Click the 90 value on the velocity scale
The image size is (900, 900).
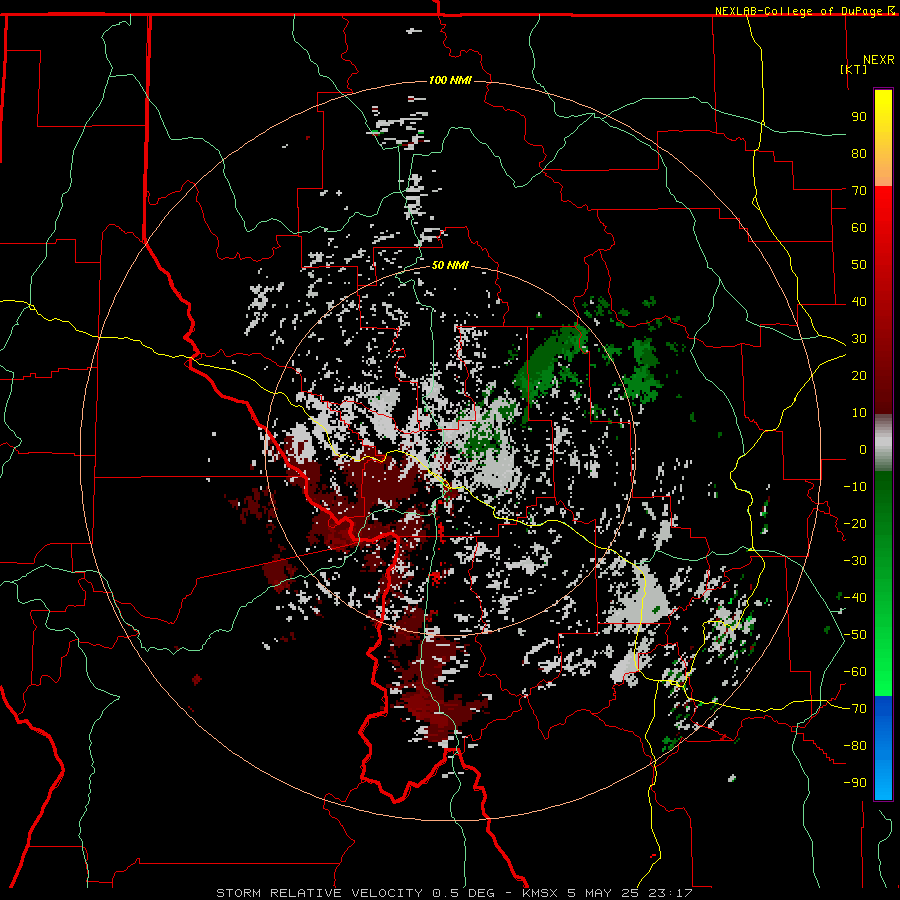tap(859, 117)
